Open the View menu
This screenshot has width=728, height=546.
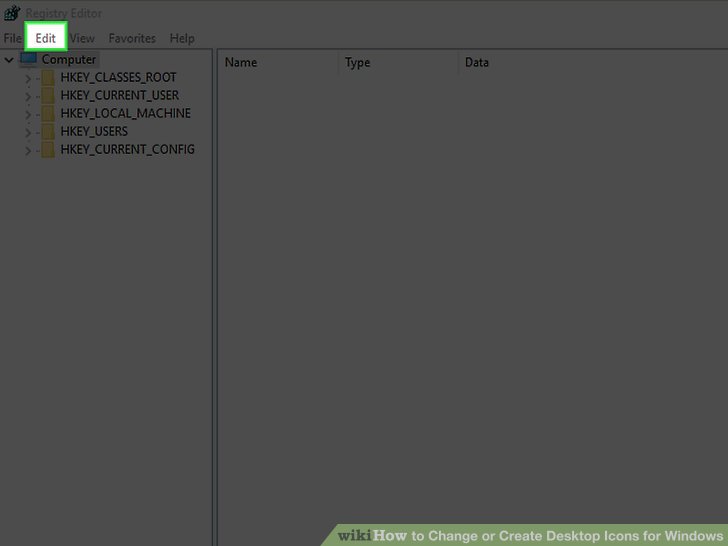coord(83,38)
